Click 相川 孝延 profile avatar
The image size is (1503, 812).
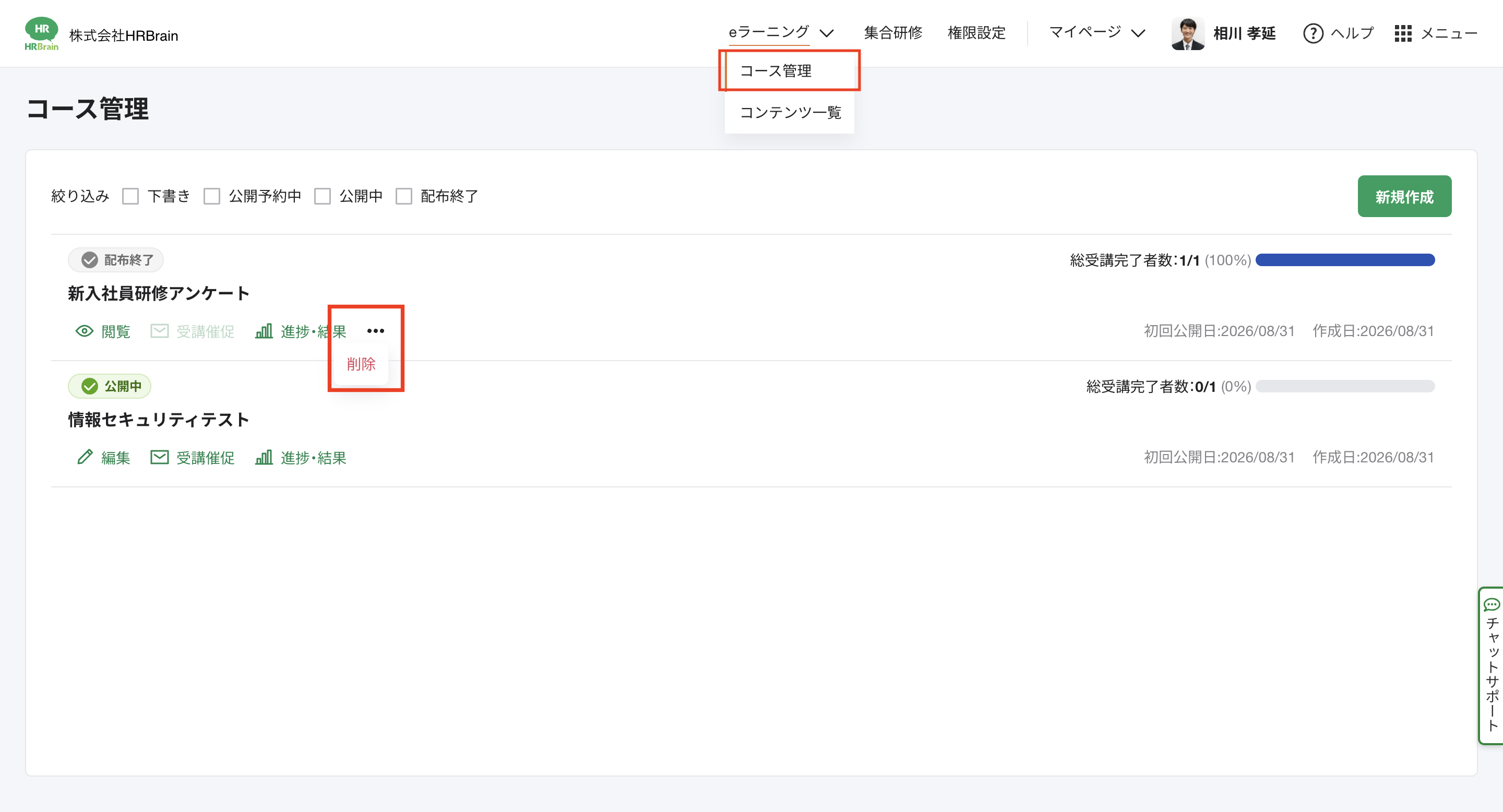click(1188, 34)
